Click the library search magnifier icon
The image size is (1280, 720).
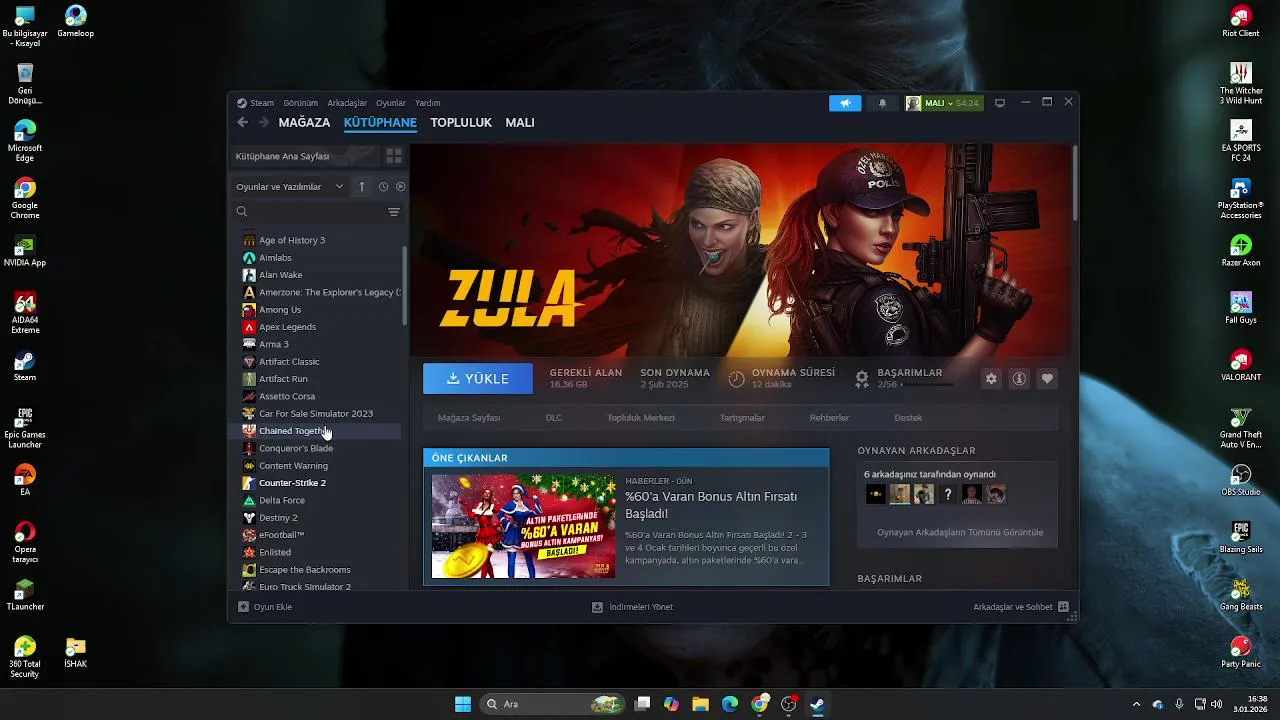point(241,212)
